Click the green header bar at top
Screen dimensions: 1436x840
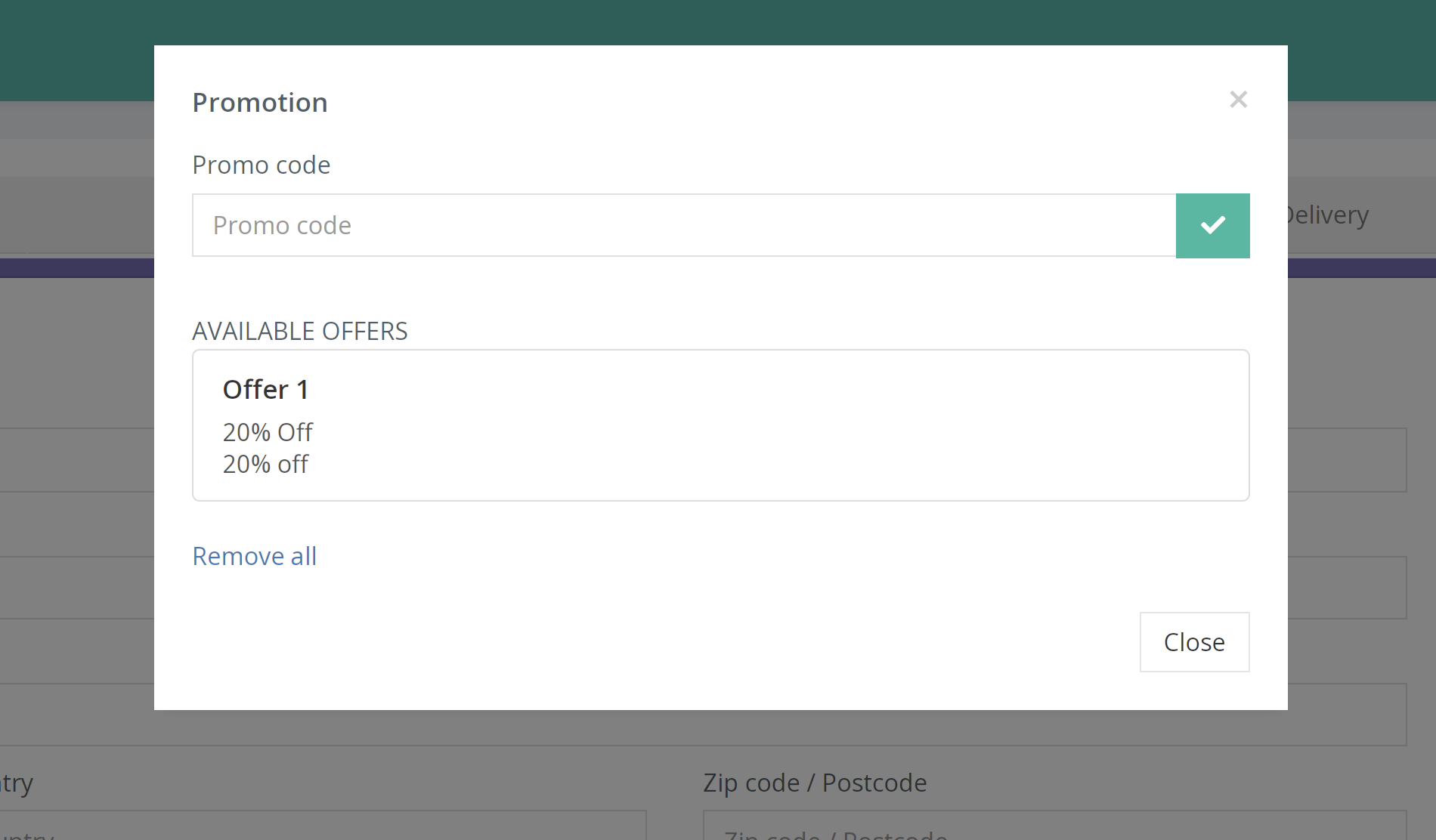tap(718, 23)
